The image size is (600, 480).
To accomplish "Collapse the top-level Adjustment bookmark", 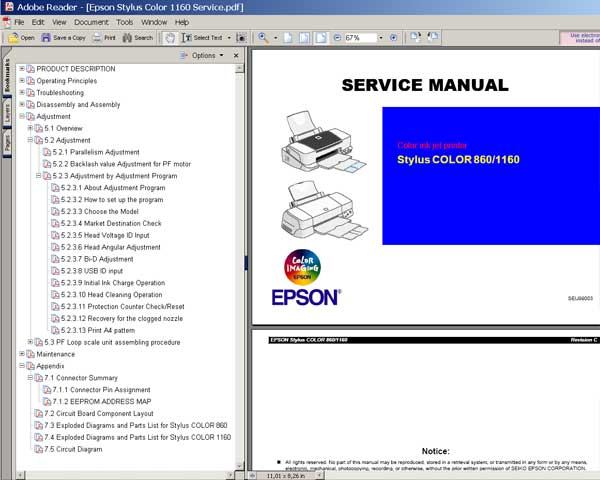I will point(22,116).
